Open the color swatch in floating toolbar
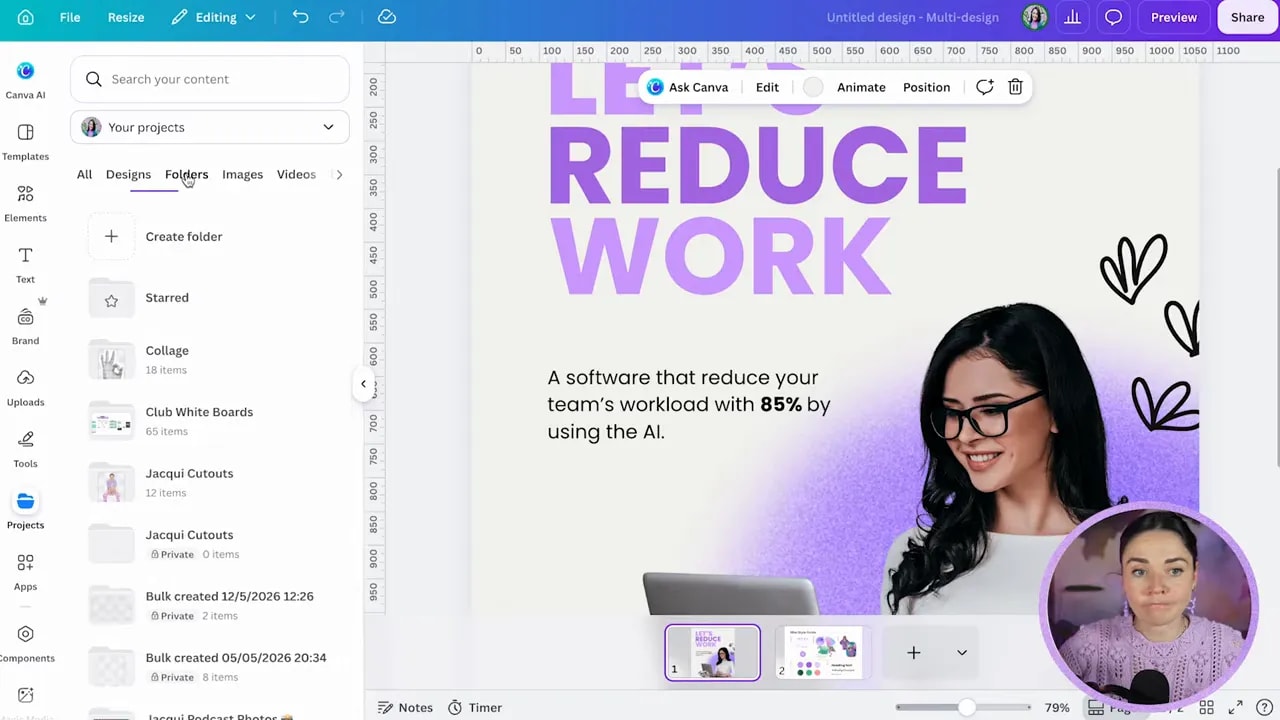Screen dimensions: 1280x720 tap(813, 87)
